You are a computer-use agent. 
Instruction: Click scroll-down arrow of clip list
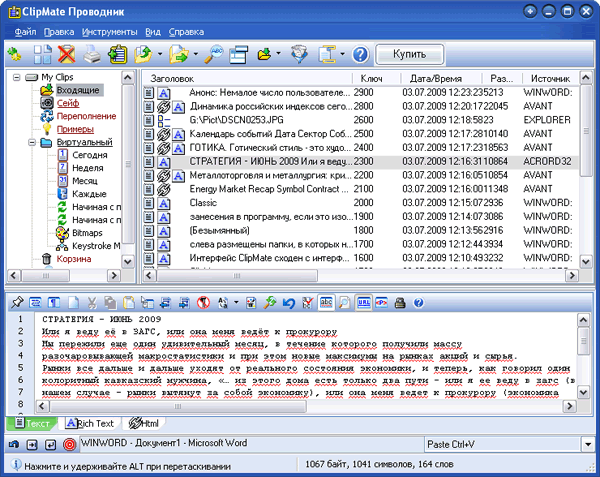586,262
